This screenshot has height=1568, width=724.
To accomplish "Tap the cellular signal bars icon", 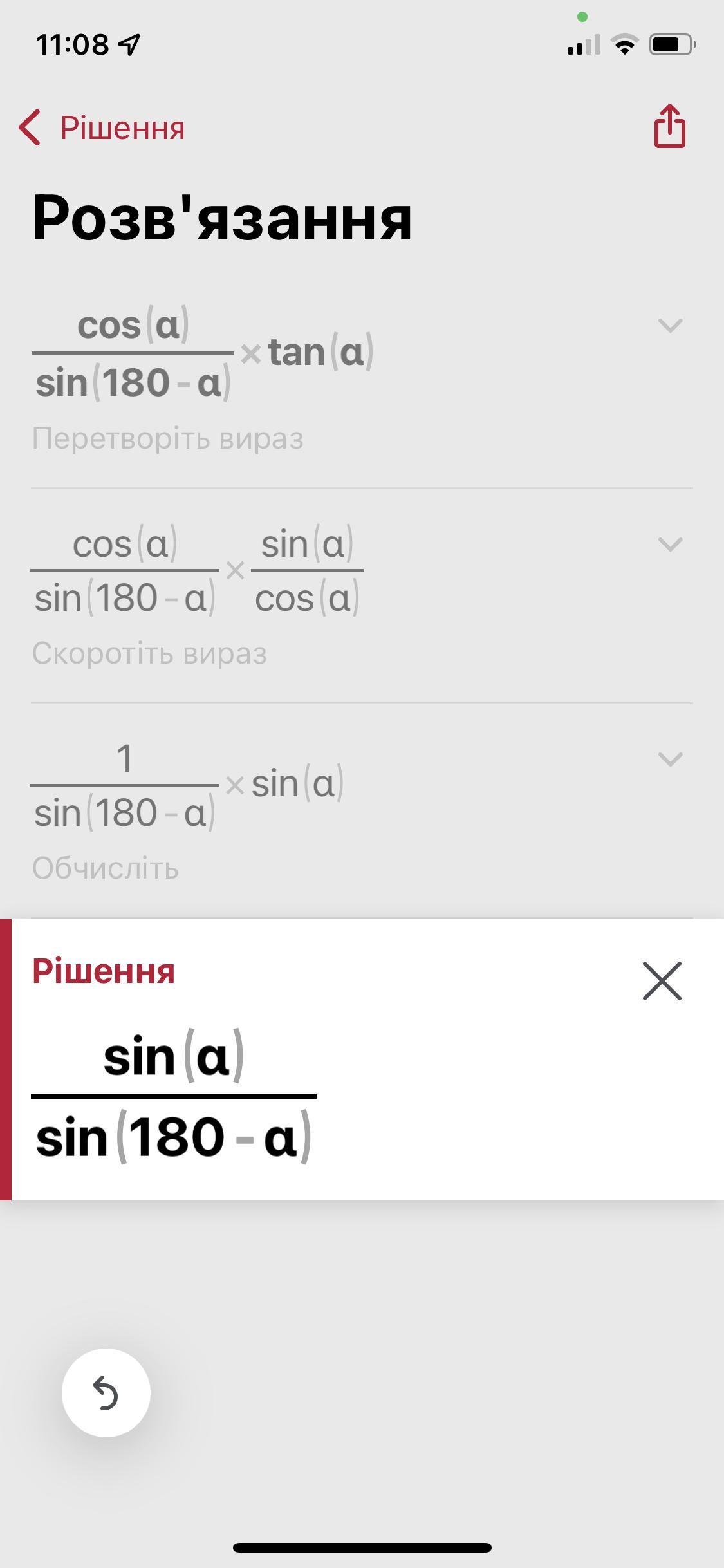I will pos(584,44).
